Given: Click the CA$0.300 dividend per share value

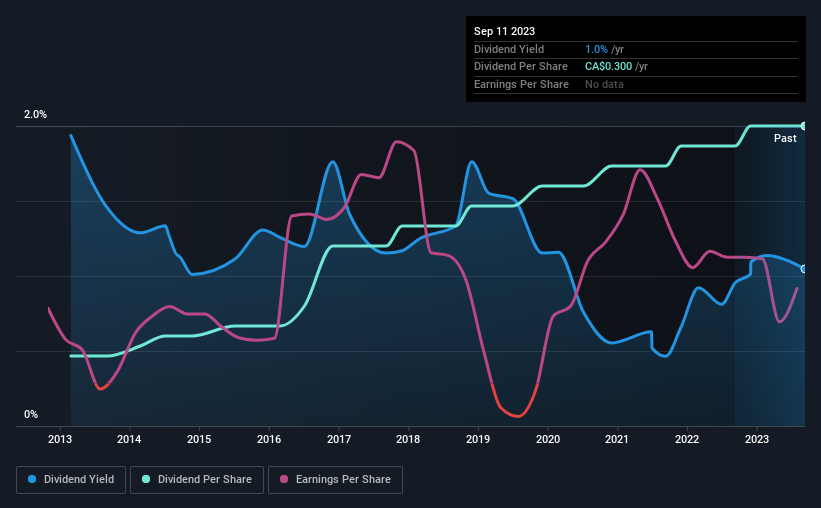Looking at the screenshot, I should pos(608,67).
